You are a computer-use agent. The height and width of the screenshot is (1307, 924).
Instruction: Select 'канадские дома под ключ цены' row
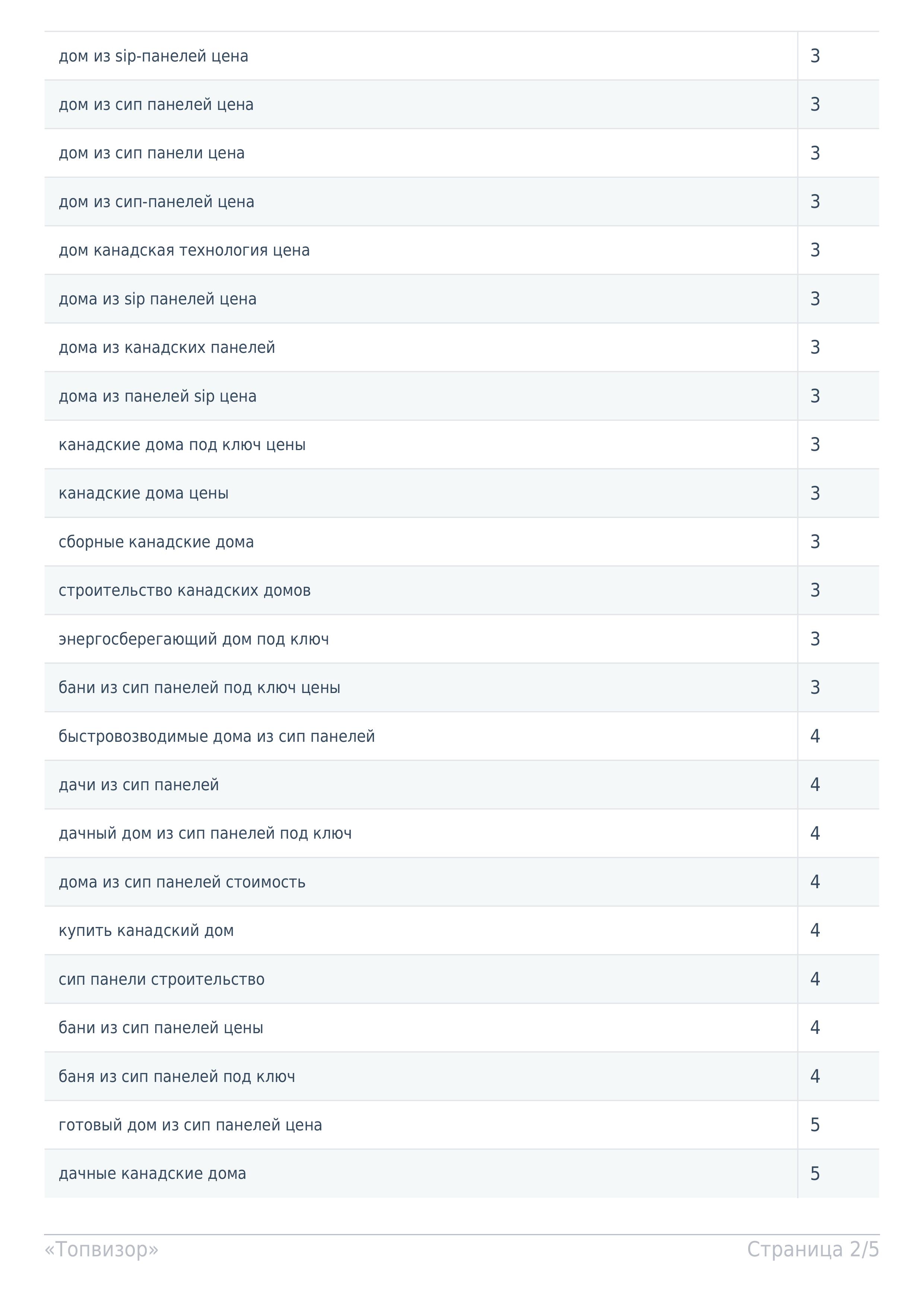tap(461, 444)
